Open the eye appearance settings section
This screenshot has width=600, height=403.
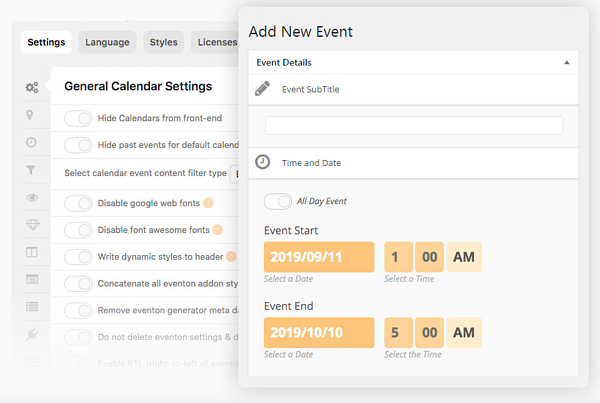coord(32,197)
